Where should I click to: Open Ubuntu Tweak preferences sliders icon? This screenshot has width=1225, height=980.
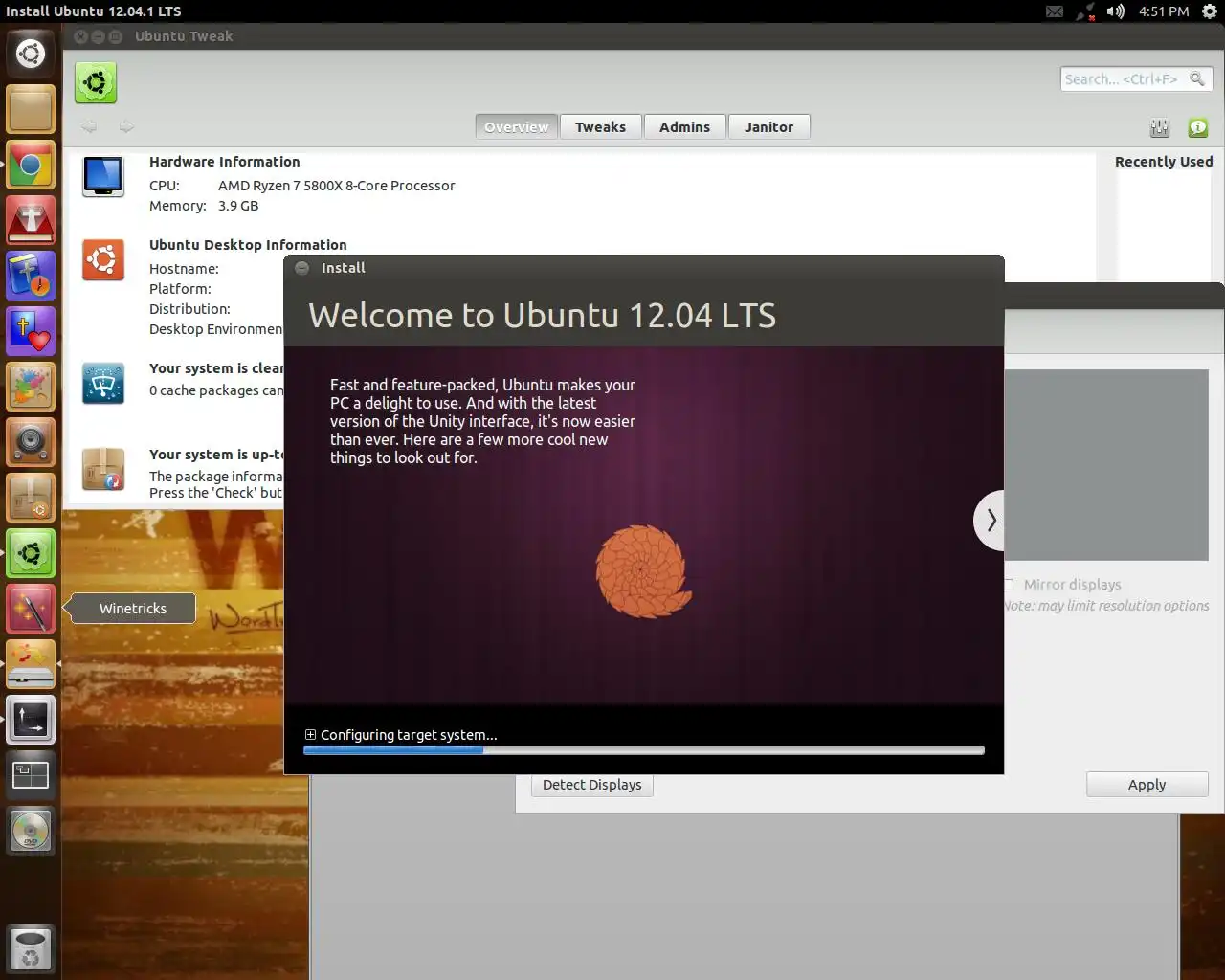(1160, 127)
